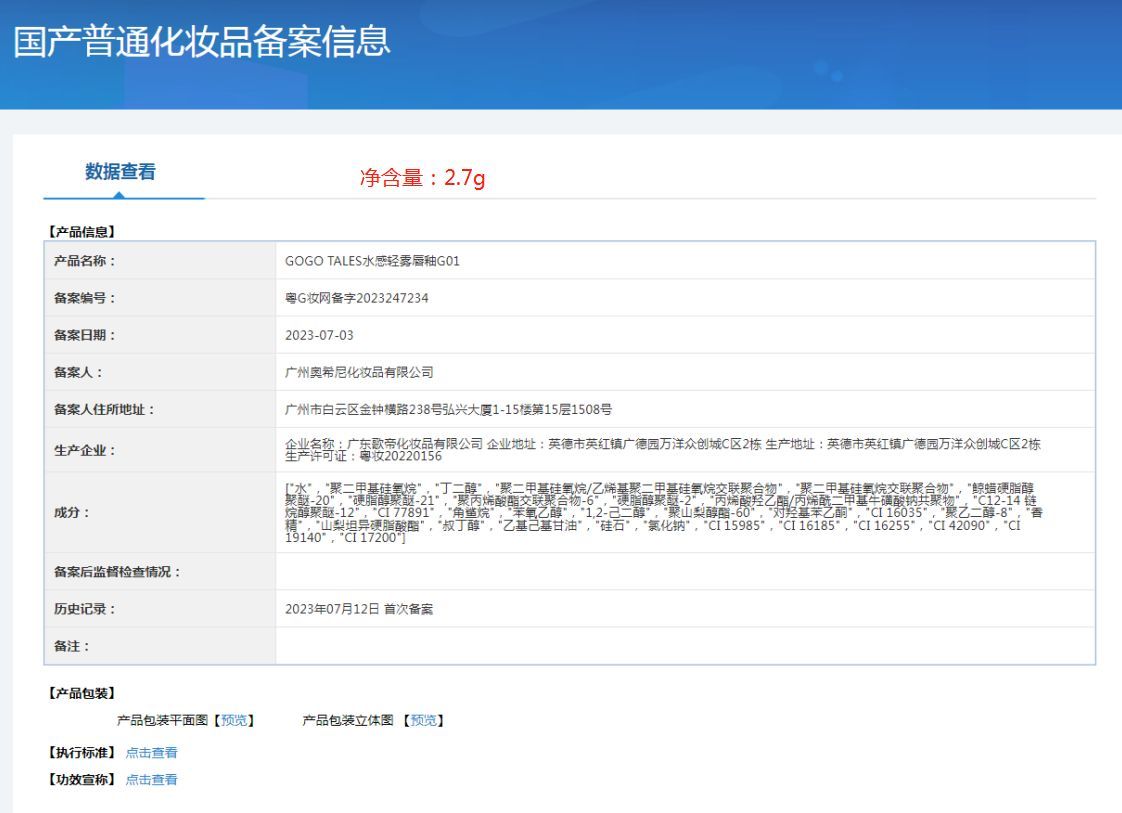Open the 数据查看 tab

[120, 172]
